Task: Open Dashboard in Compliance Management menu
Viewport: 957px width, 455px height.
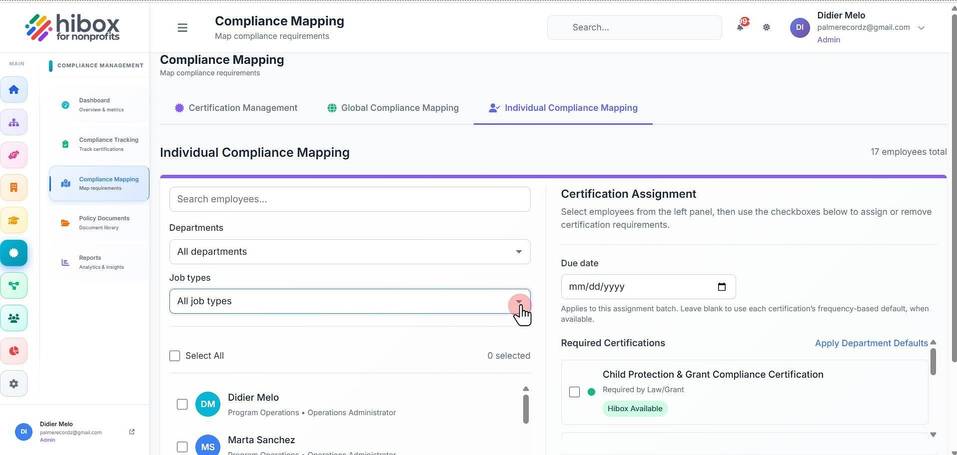Action: [x=99, y=104]
